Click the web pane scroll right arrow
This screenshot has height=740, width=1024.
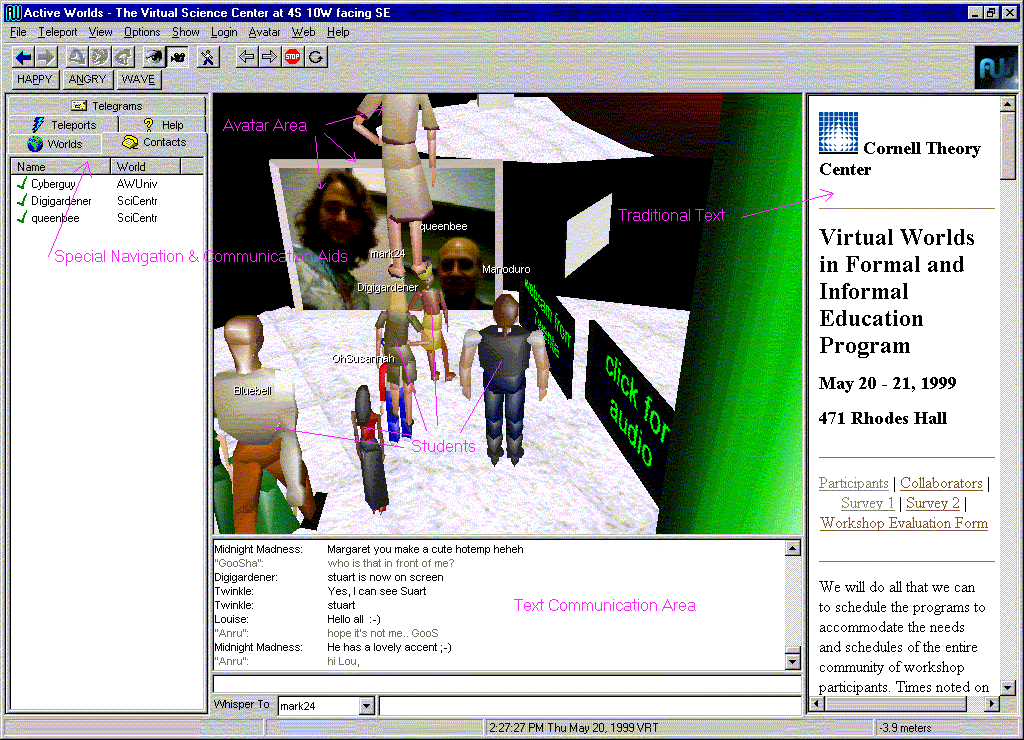pos(992,703)
